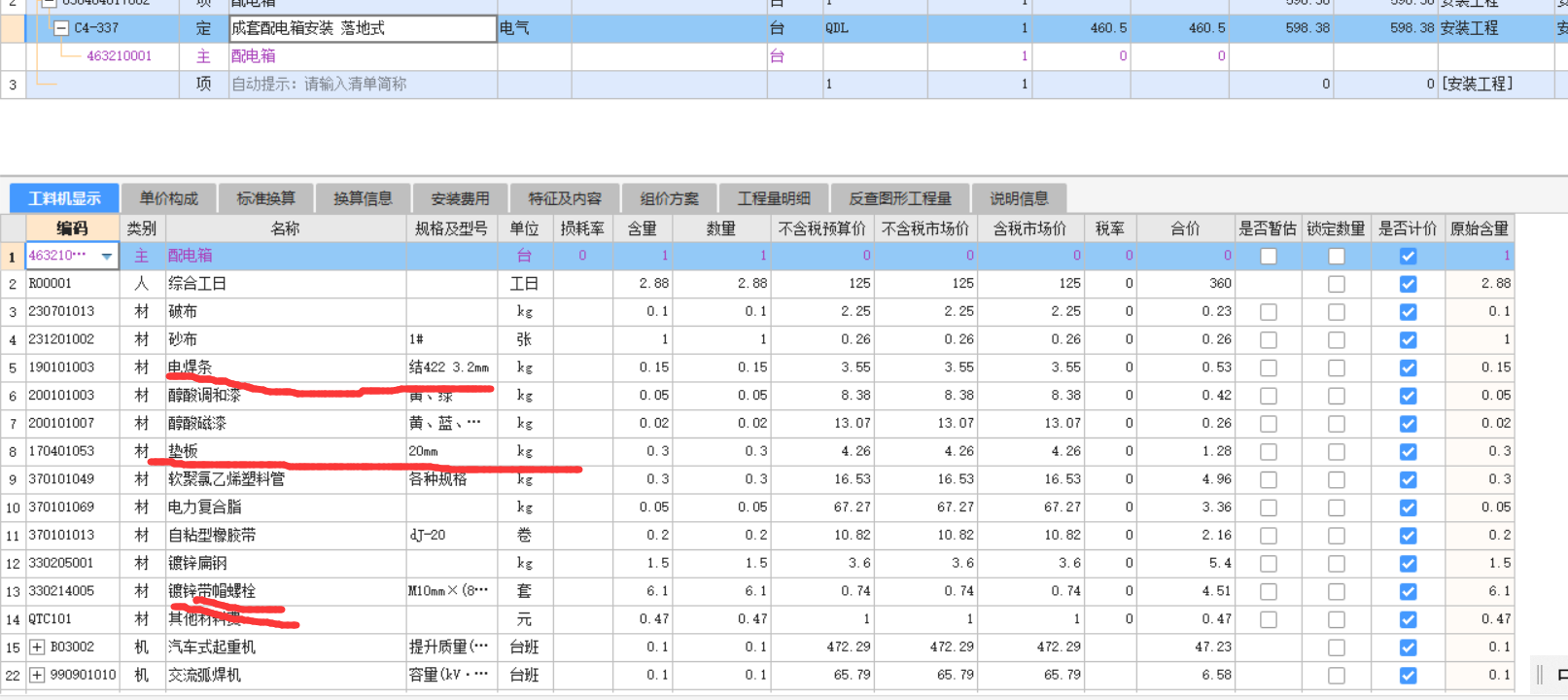Select the 镀锌带帽螺栓 name cell
This screenshot has height=700, width=1568.
[x=286, y=591]
